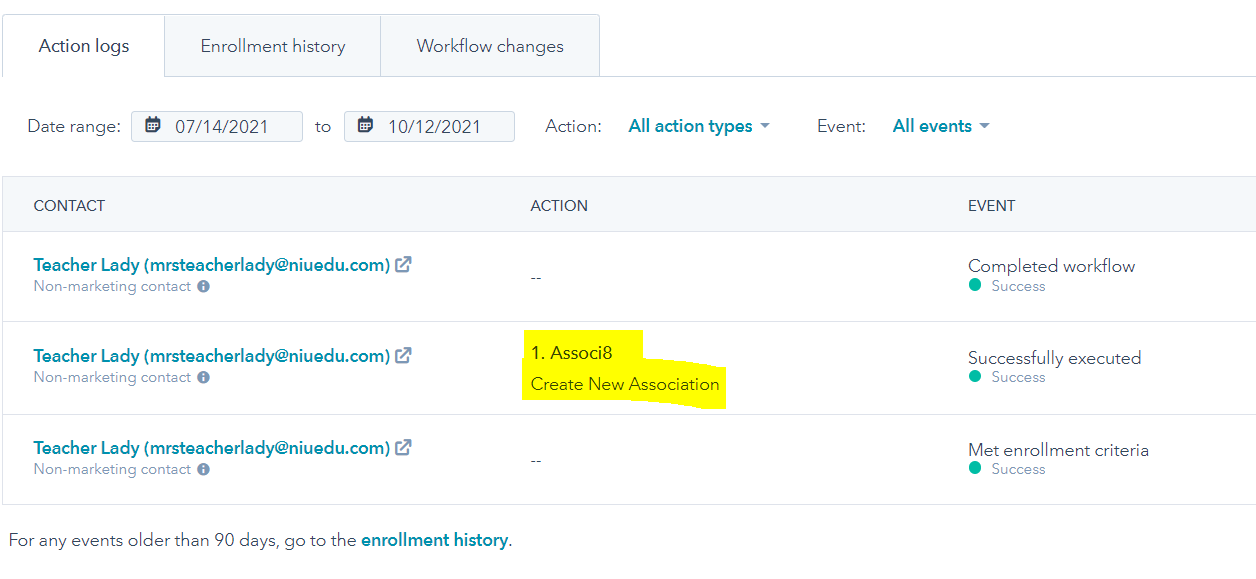1256x579 pixels.
Task: Open external link icon in first contact row
Action: (x=403, y=265)
